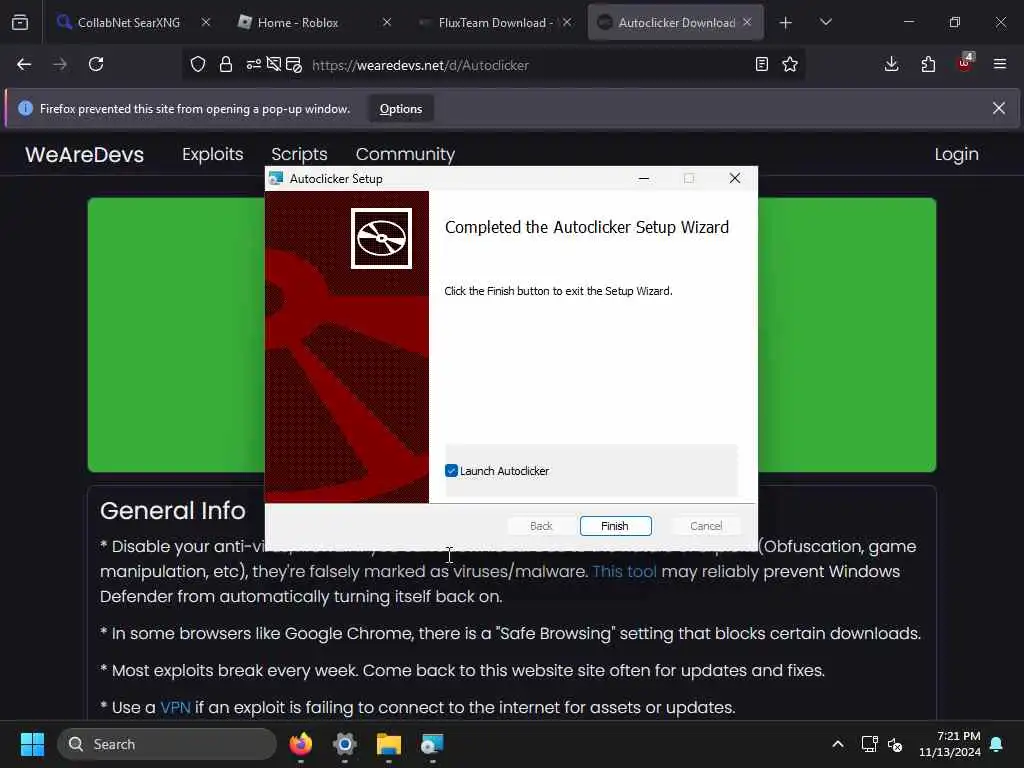Click Finish in the setup wizard
Image resolution: width=1024 pixels, height=768 pixels.
(x=615, y=526)
